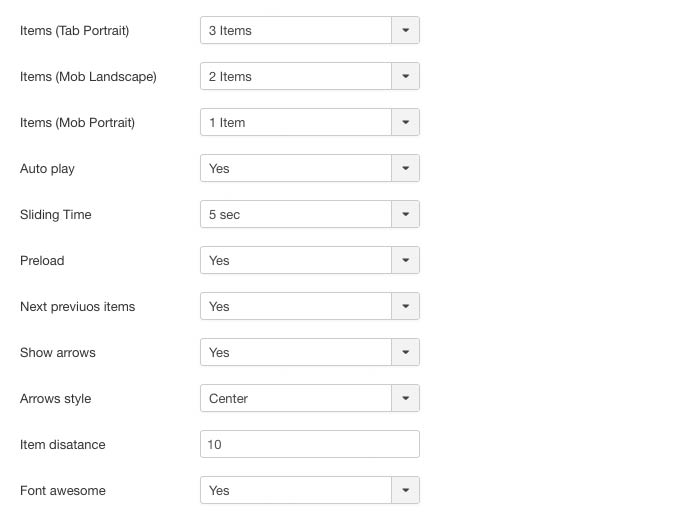Focus the Item disatance input field
The image size is (700, 525).
(309, 444)
